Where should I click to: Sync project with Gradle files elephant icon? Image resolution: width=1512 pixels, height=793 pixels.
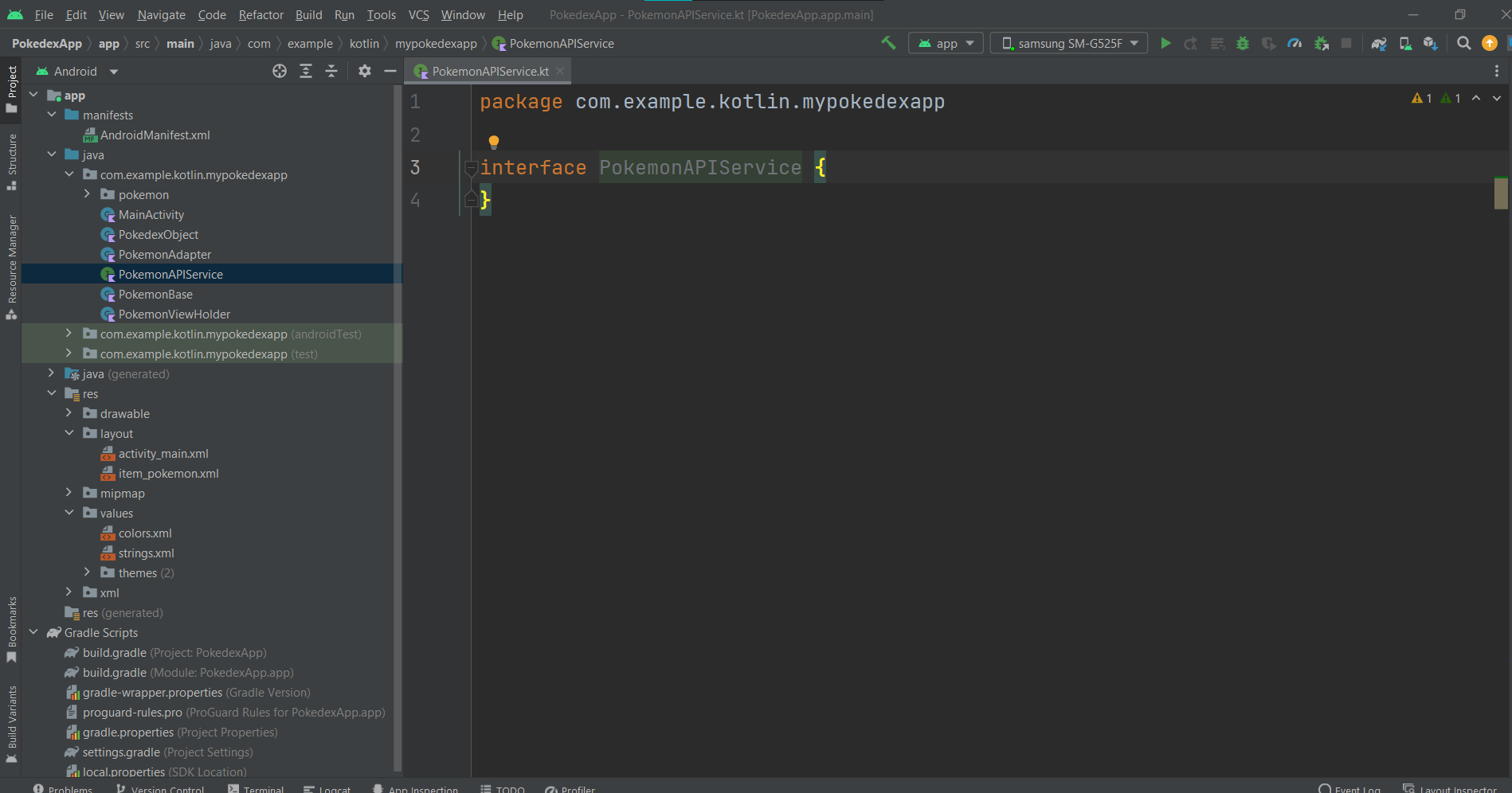1379,43
